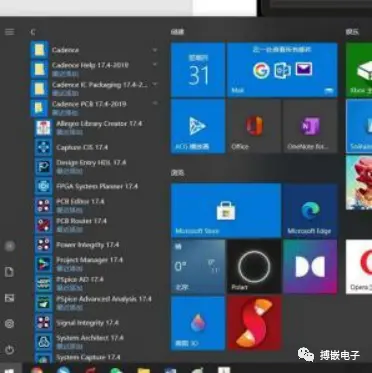372x373 pixels.
Task: Collapse the Cadence PCB 17.4-2019 folder
Action: click(x=94, y=108)
